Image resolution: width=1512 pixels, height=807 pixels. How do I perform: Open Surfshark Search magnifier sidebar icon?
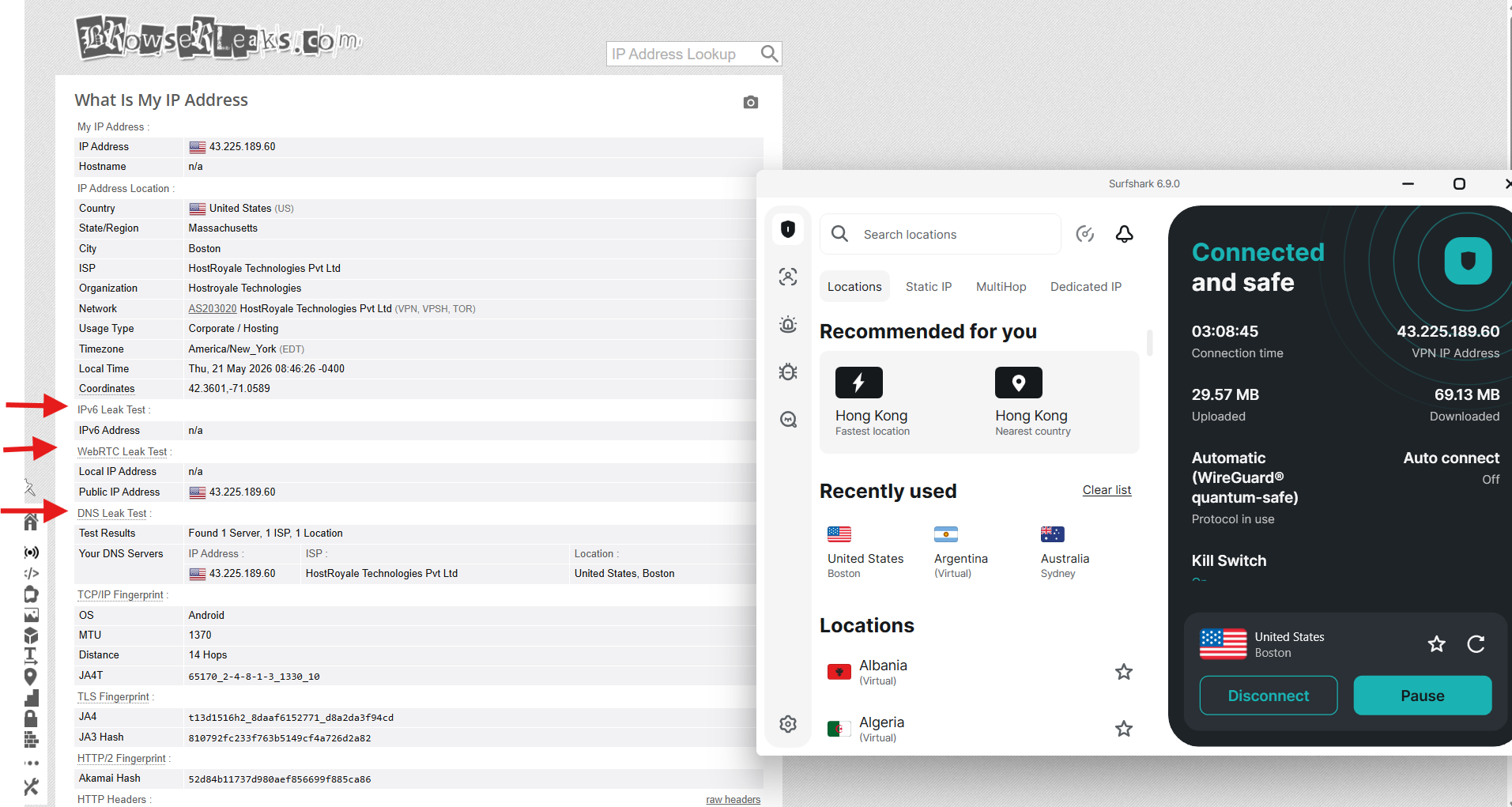tap(788, 419)
